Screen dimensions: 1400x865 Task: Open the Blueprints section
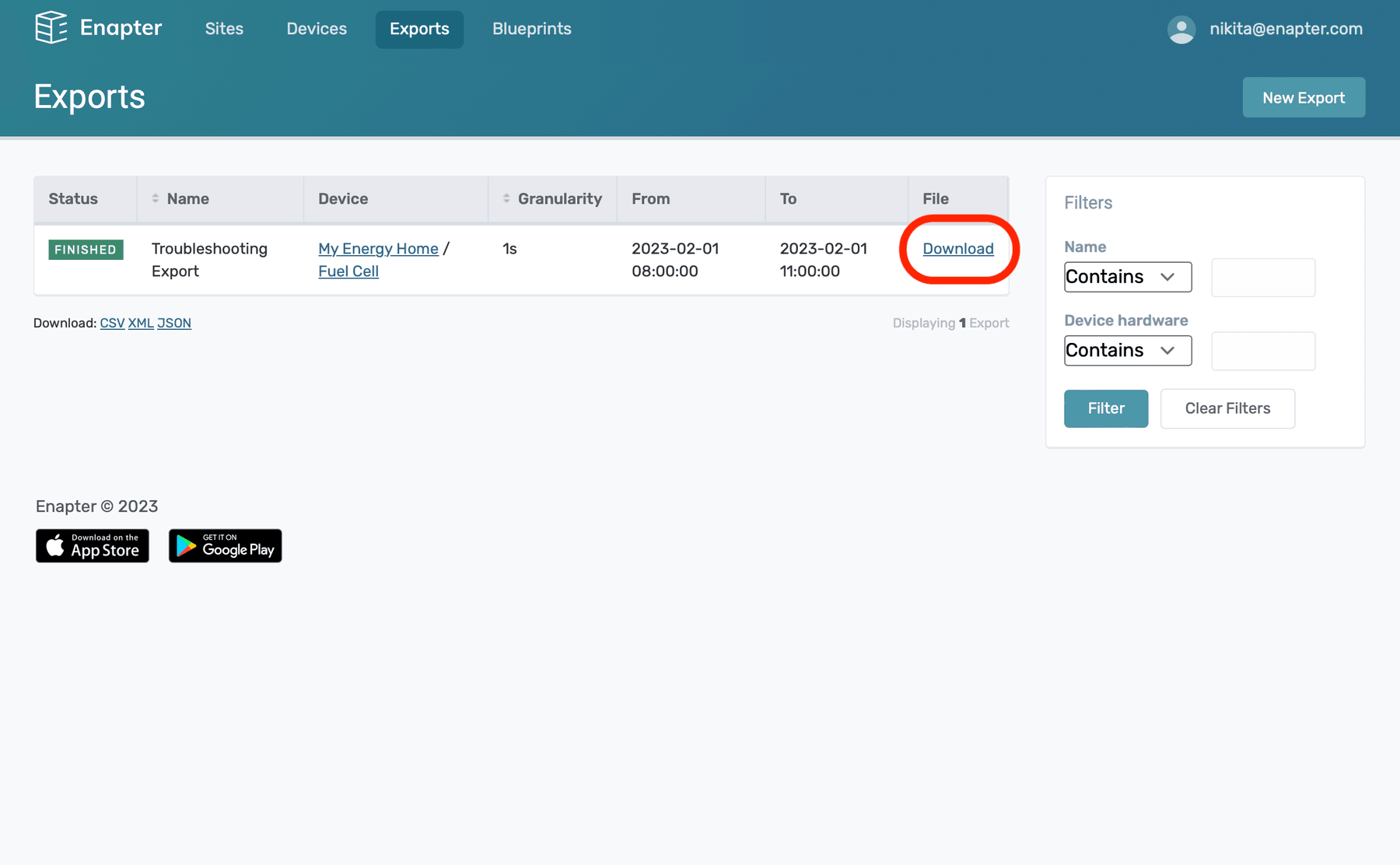tap(531, 29)
